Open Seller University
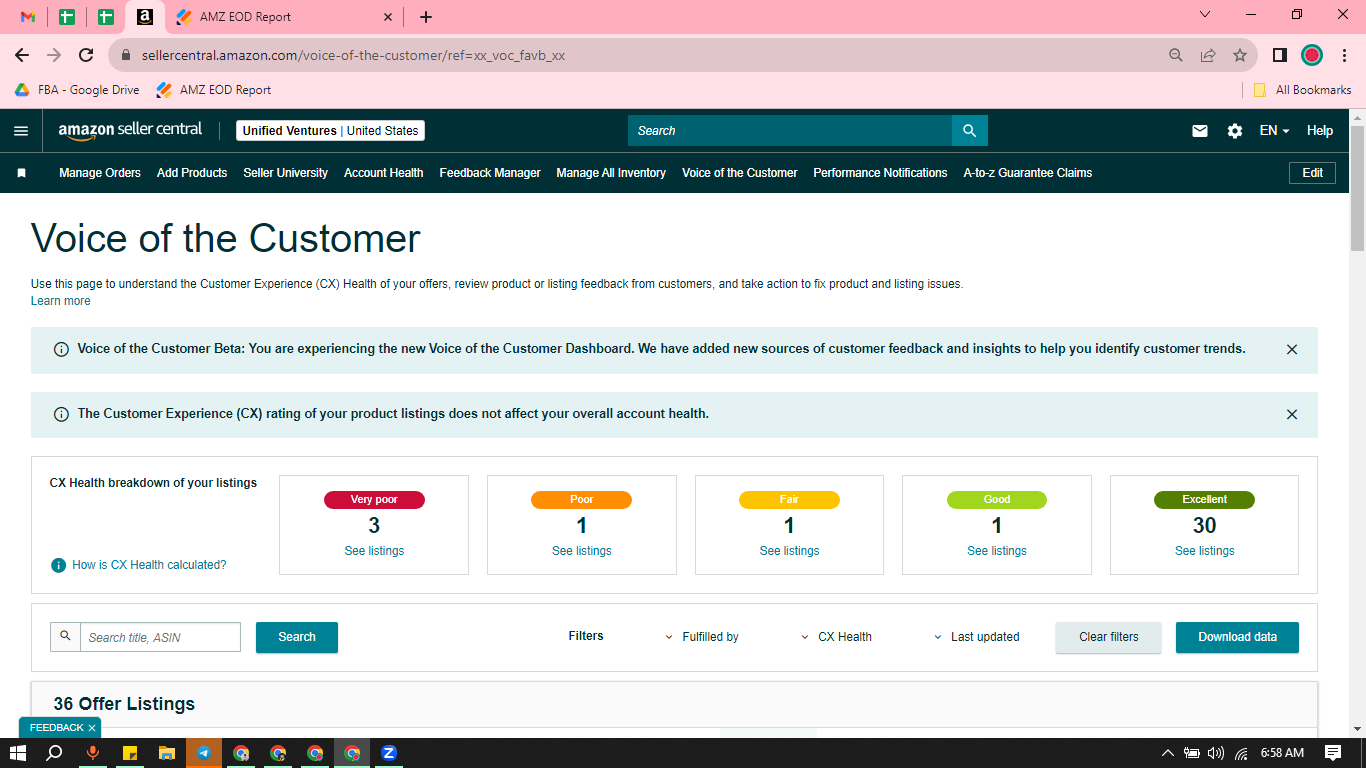1366x768 pixels. coord(285,173)
